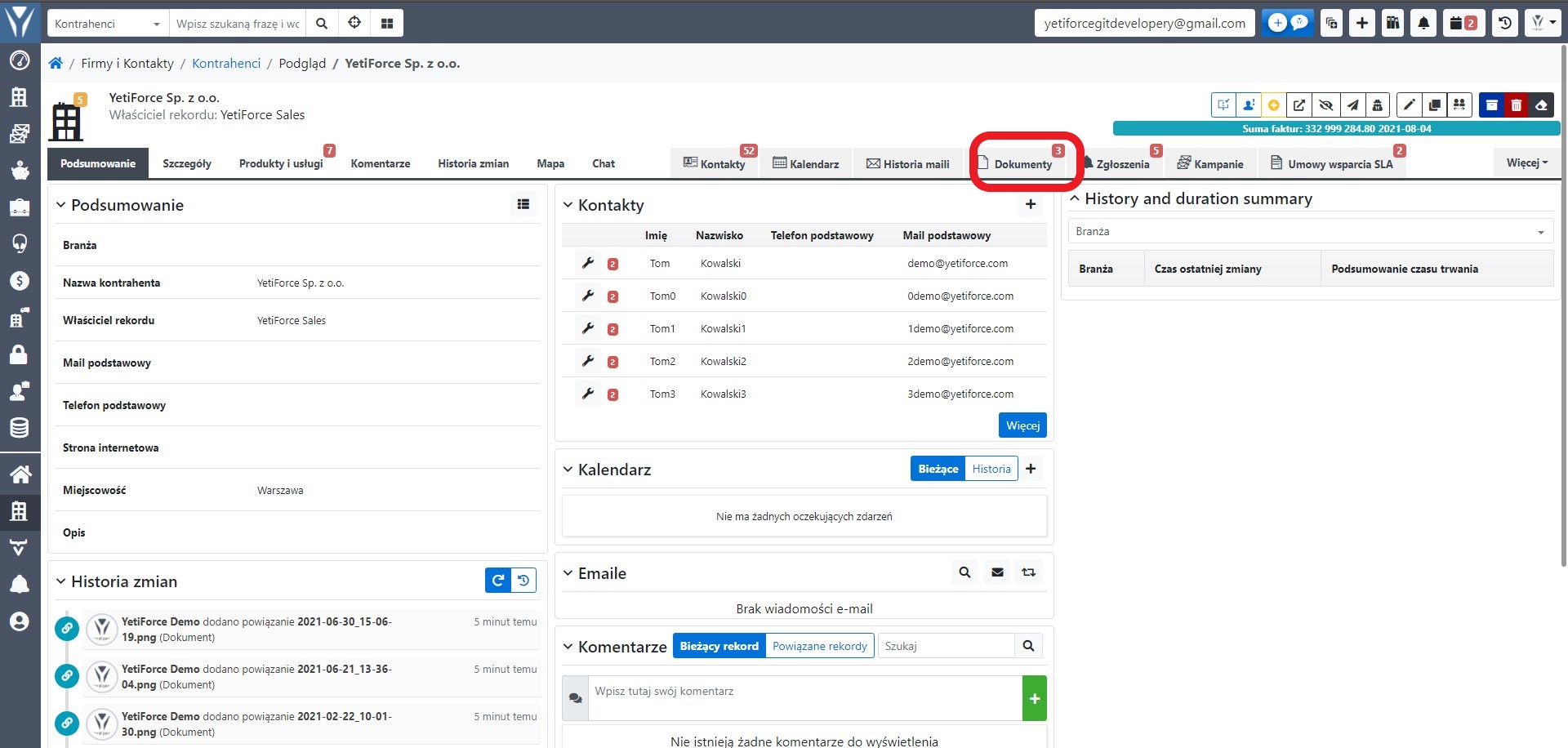Switch to the Komentarze tab

pyautogui.click(x=381, y=163)
